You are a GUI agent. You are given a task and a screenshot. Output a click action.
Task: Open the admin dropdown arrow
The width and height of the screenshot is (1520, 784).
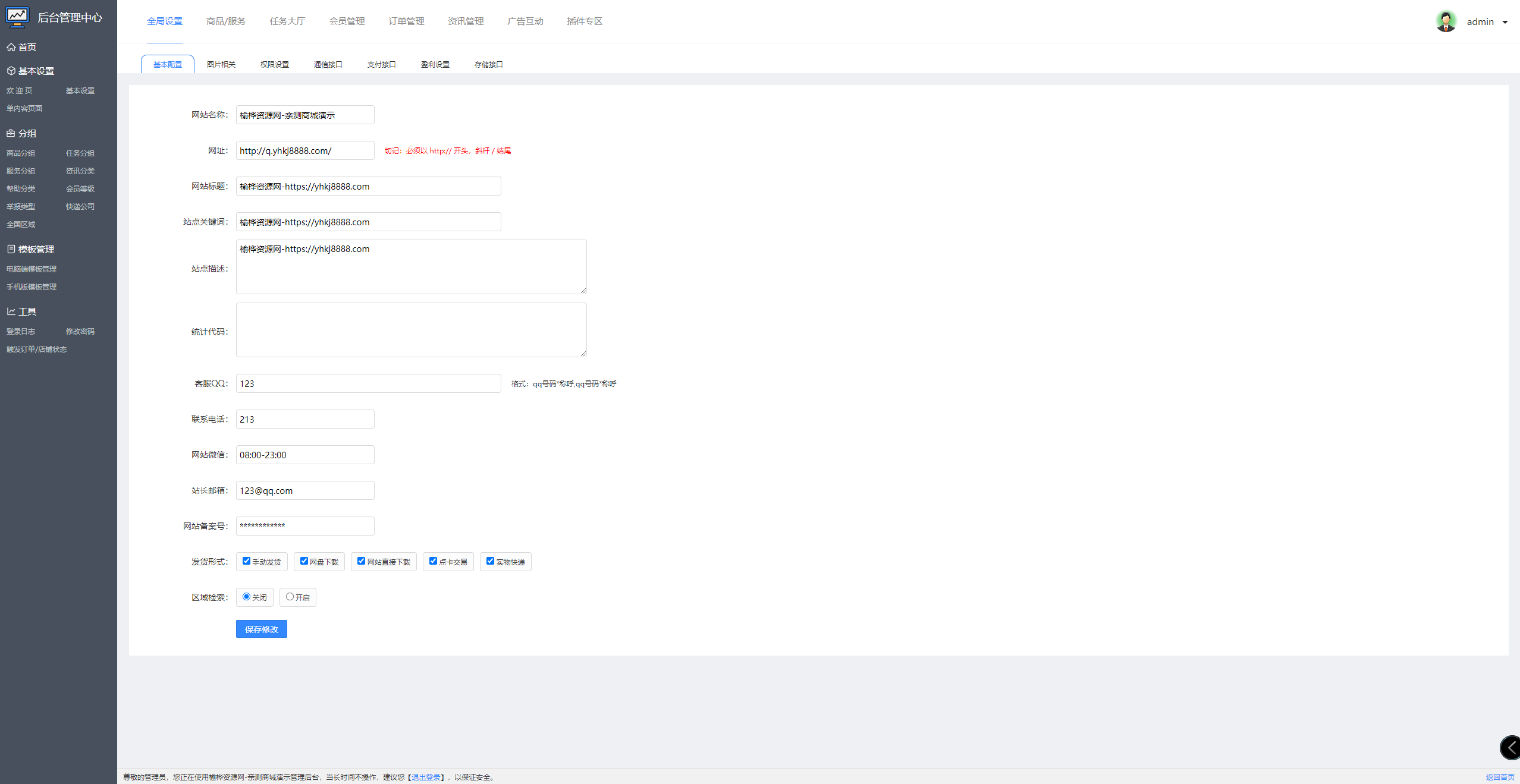click(1505, 22)
